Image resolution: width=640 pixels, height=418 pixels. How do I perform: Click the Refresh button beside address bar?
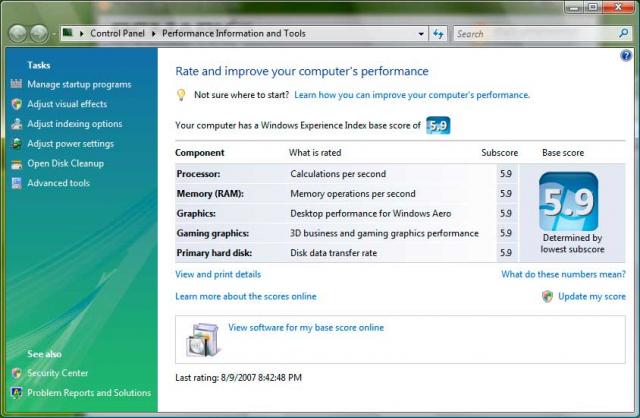[438, 33]
